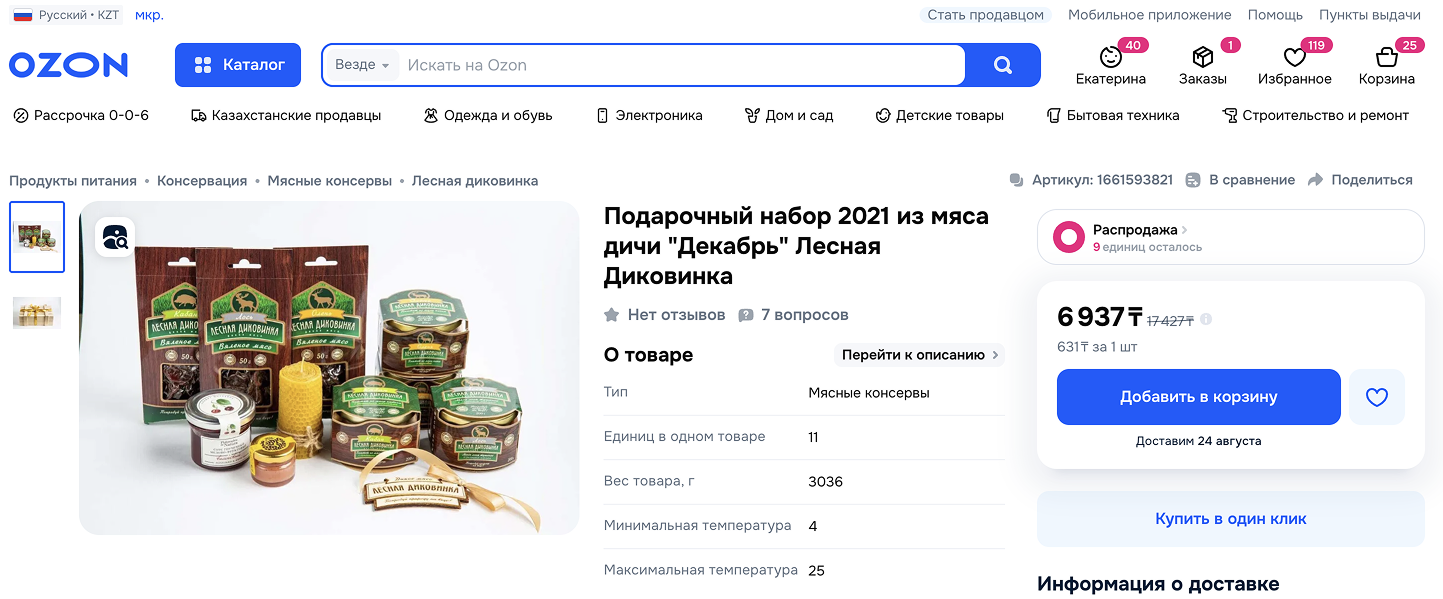
Task: Open Строительство и ремонт category
Action: click(1315, 116)
